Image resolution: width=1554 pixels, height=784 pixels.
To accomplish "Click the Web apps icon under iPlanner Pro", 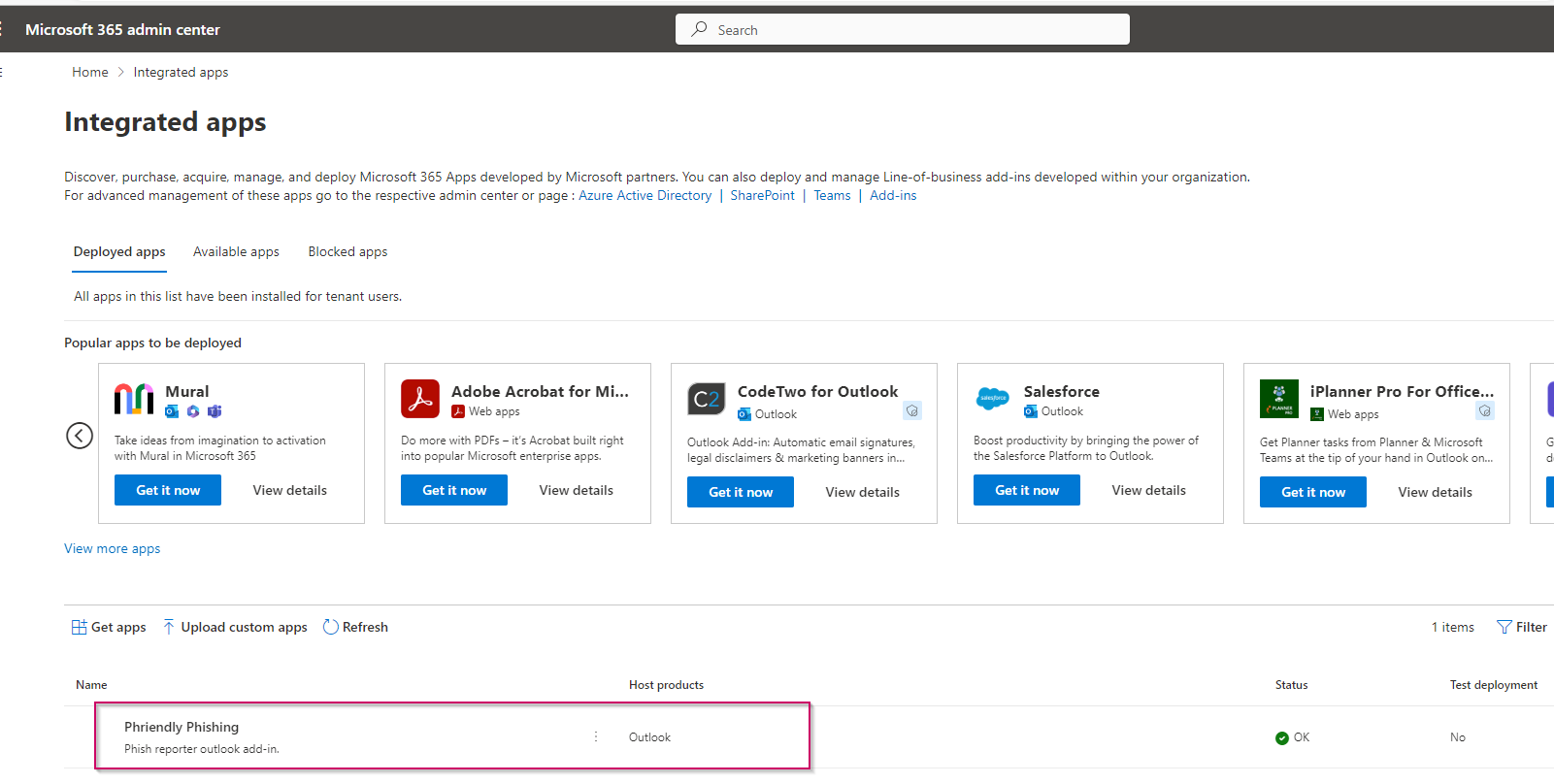I will click(1317, 414).
